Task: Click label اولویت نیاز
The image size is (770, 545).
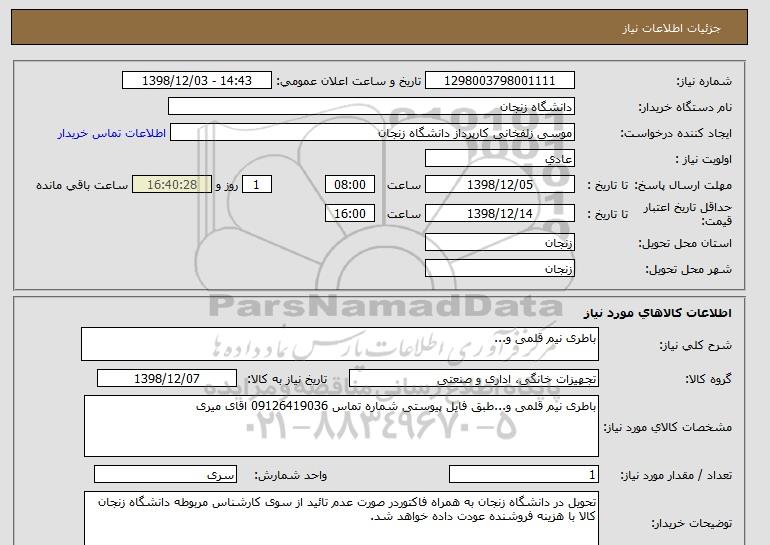Action: click(704, 159)
